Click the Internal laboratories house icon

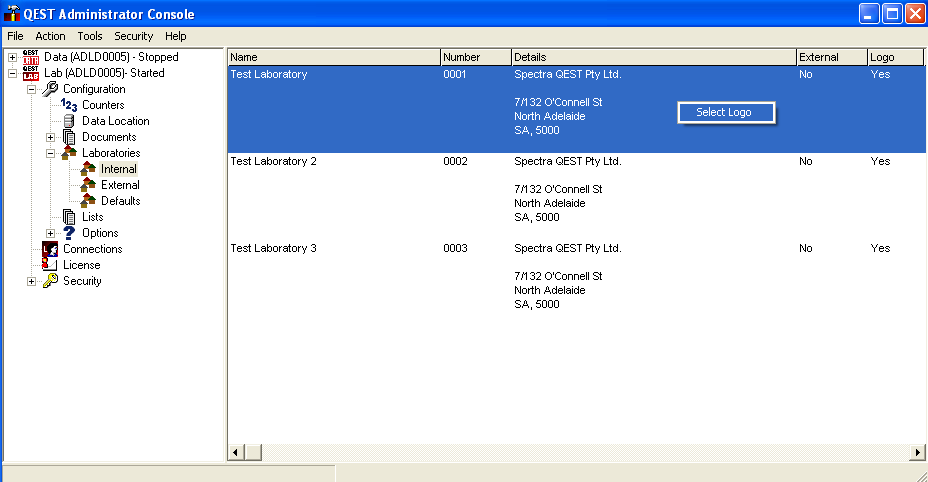coord(88,169)
